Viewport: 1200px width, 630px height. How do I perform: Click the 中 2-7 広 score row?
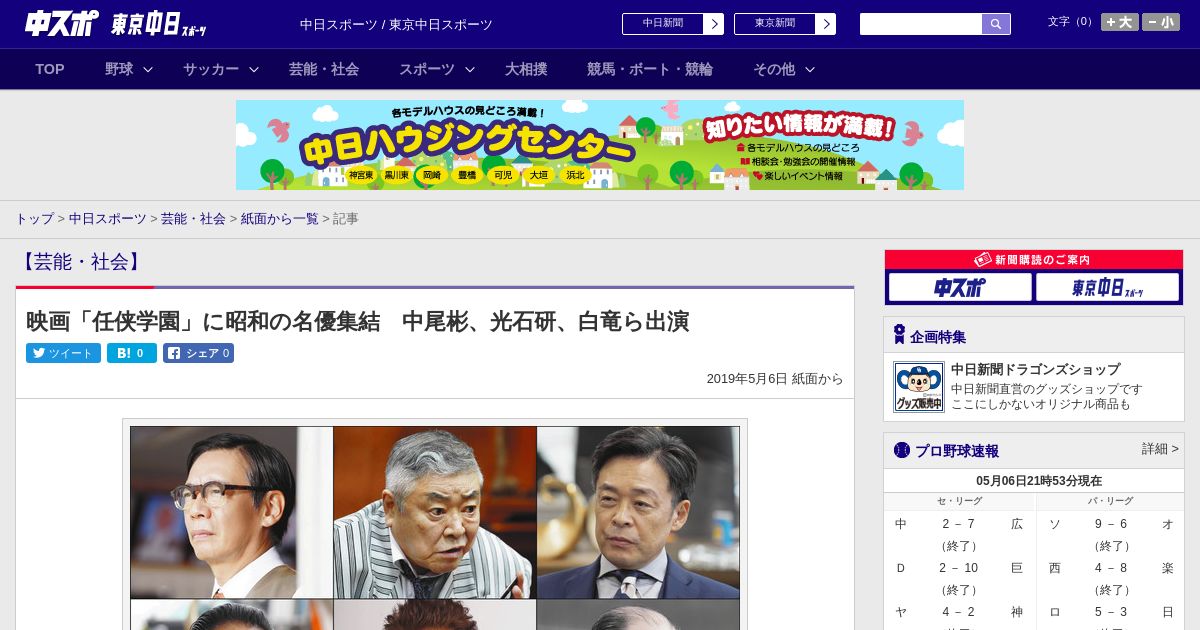point(959,524)
